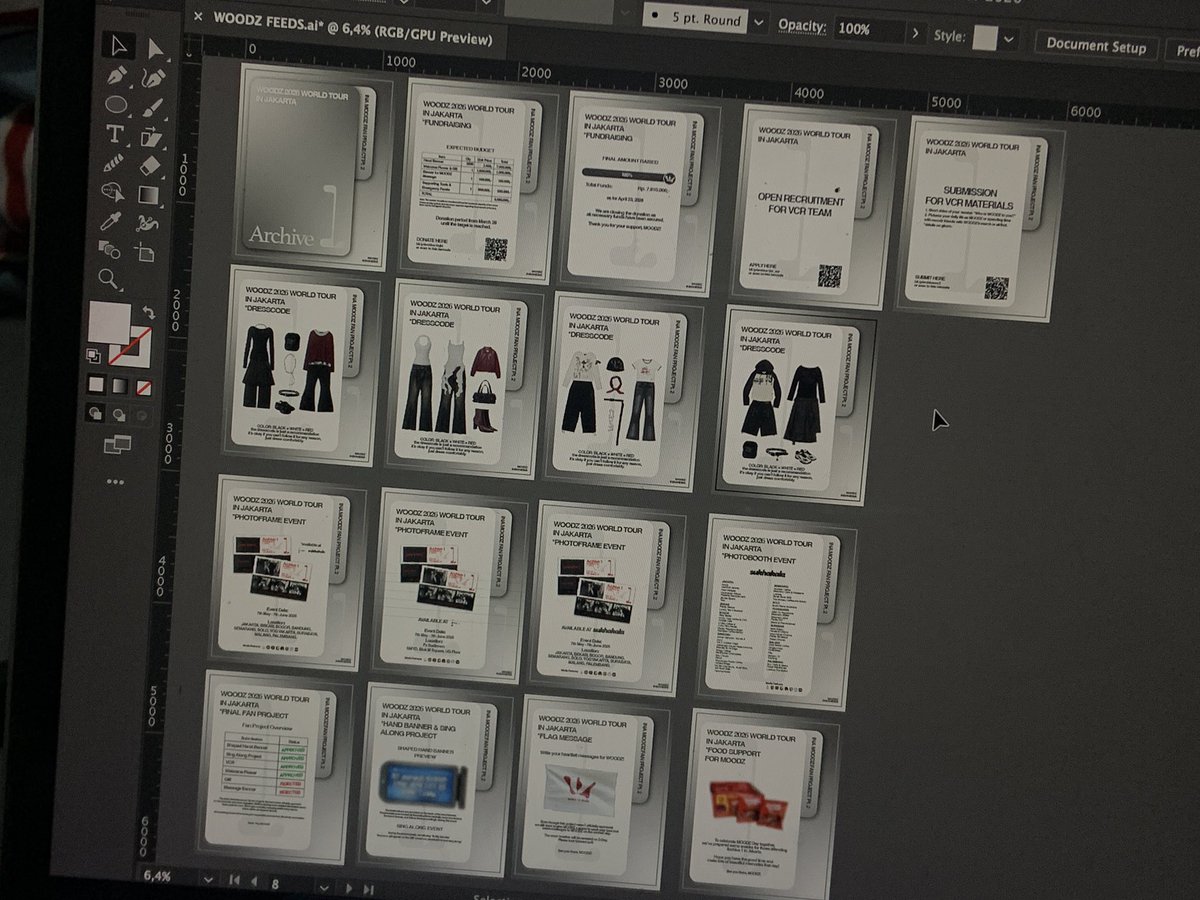Screen dimensions: 1200x900
Task: Select the Shape Builder tool
Action: (x=113, y=191)
